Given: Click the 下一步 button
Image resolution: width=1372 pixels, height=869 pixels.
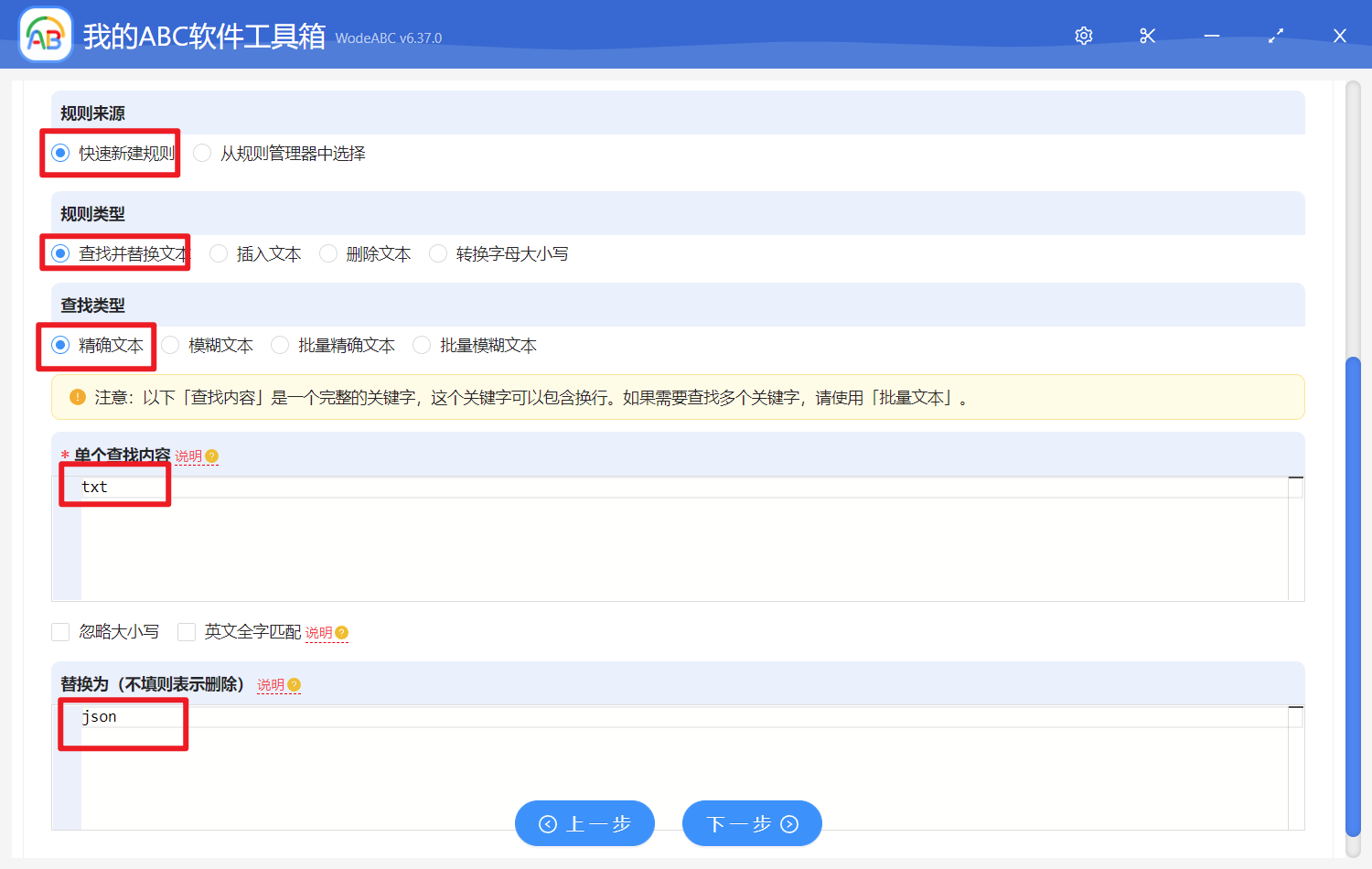Looking at the screenshot, I should [752, 823].
